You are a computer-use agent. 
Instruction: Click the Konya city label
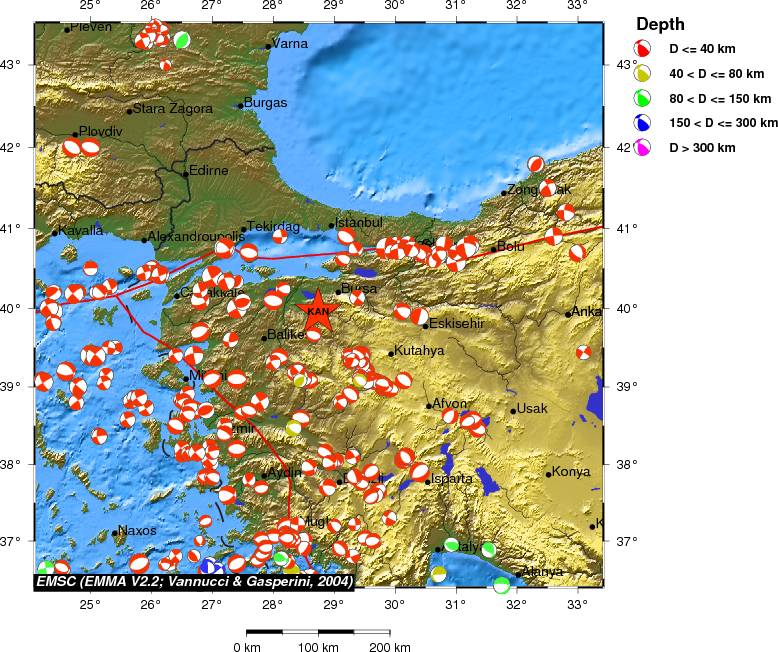pyautogui.click(x=571, y=472)
